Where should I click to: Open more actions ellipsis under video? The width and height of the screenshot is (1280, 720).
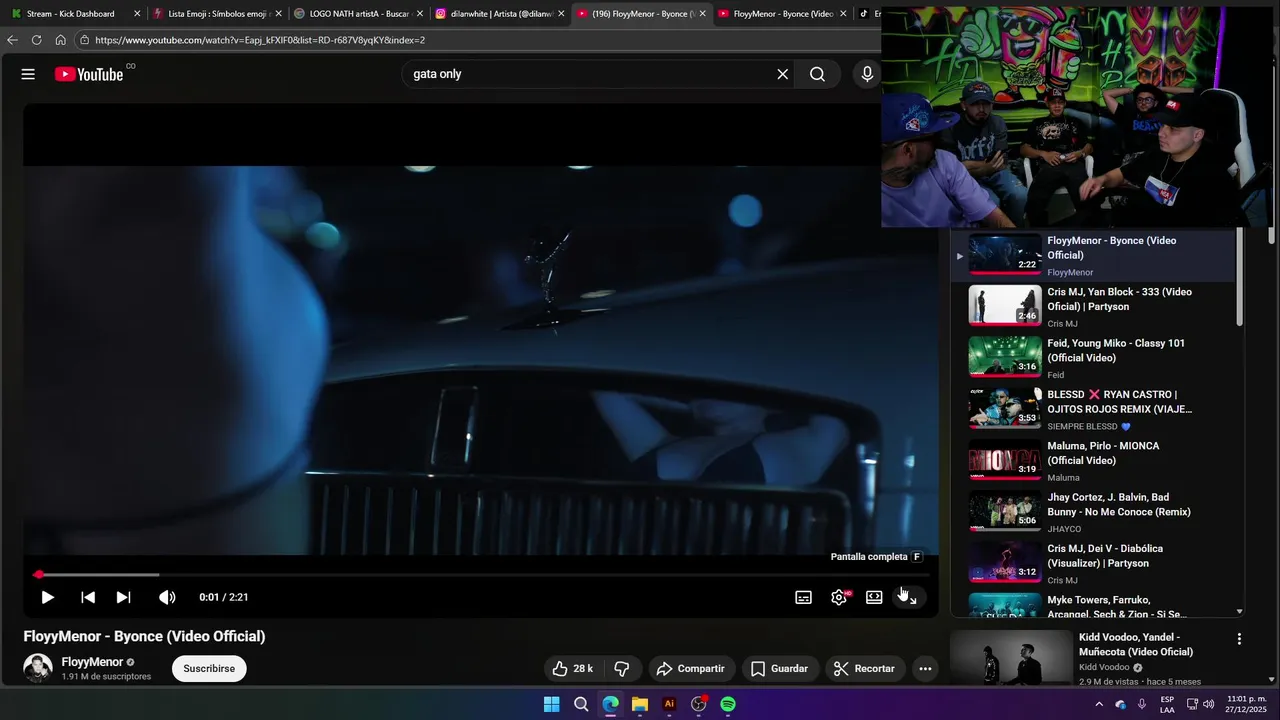(x=925, y=668)
